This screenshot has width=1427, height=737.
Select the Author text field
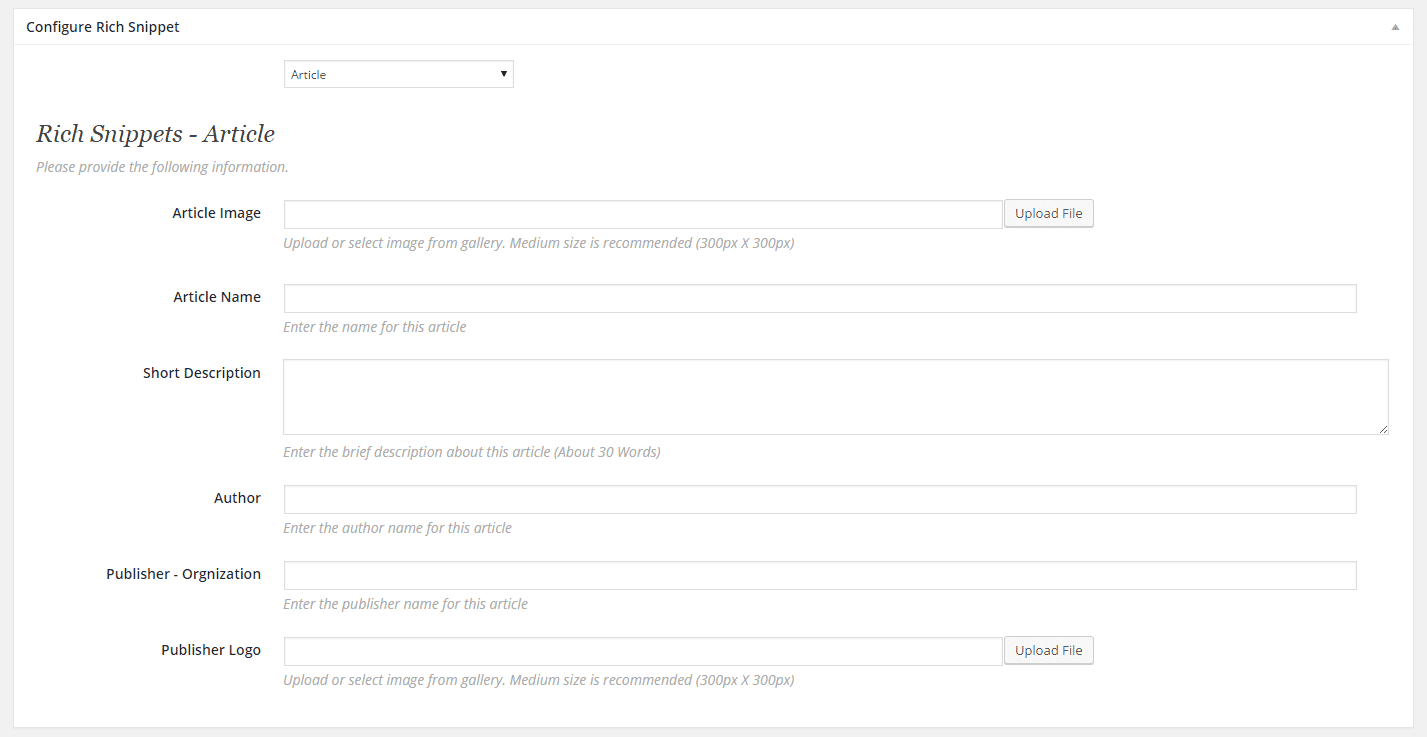[x=820, y=499]
